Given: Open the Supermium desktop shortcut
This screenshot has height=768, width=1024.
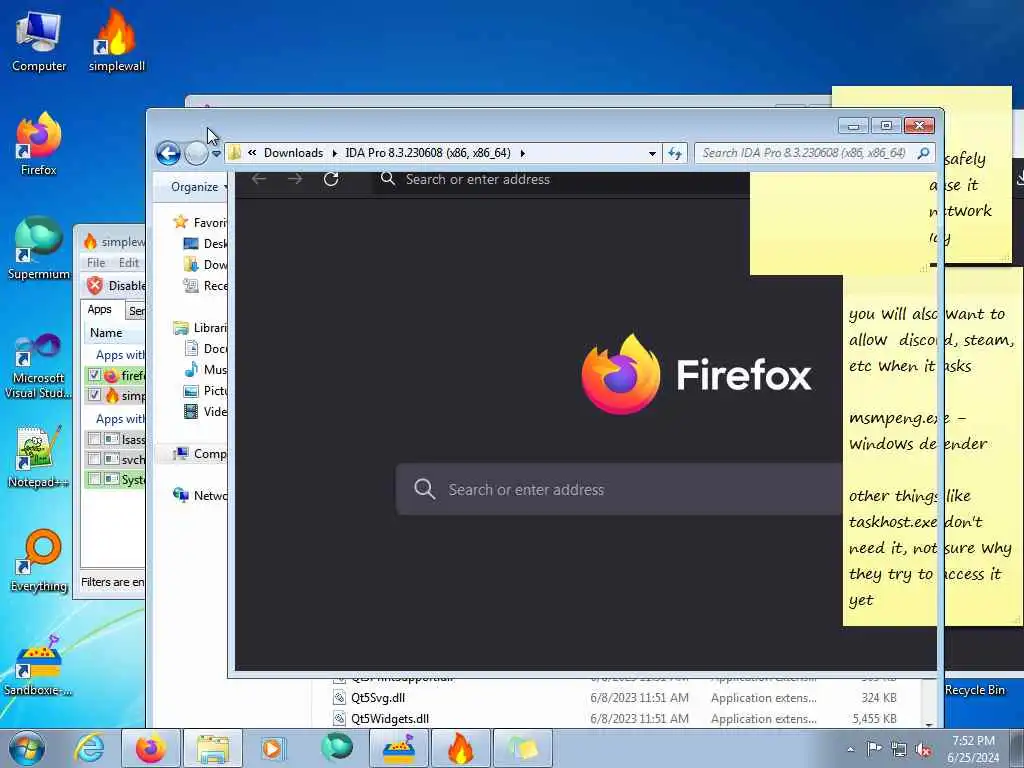Looking at the screenshot, I should coord(39,249).
